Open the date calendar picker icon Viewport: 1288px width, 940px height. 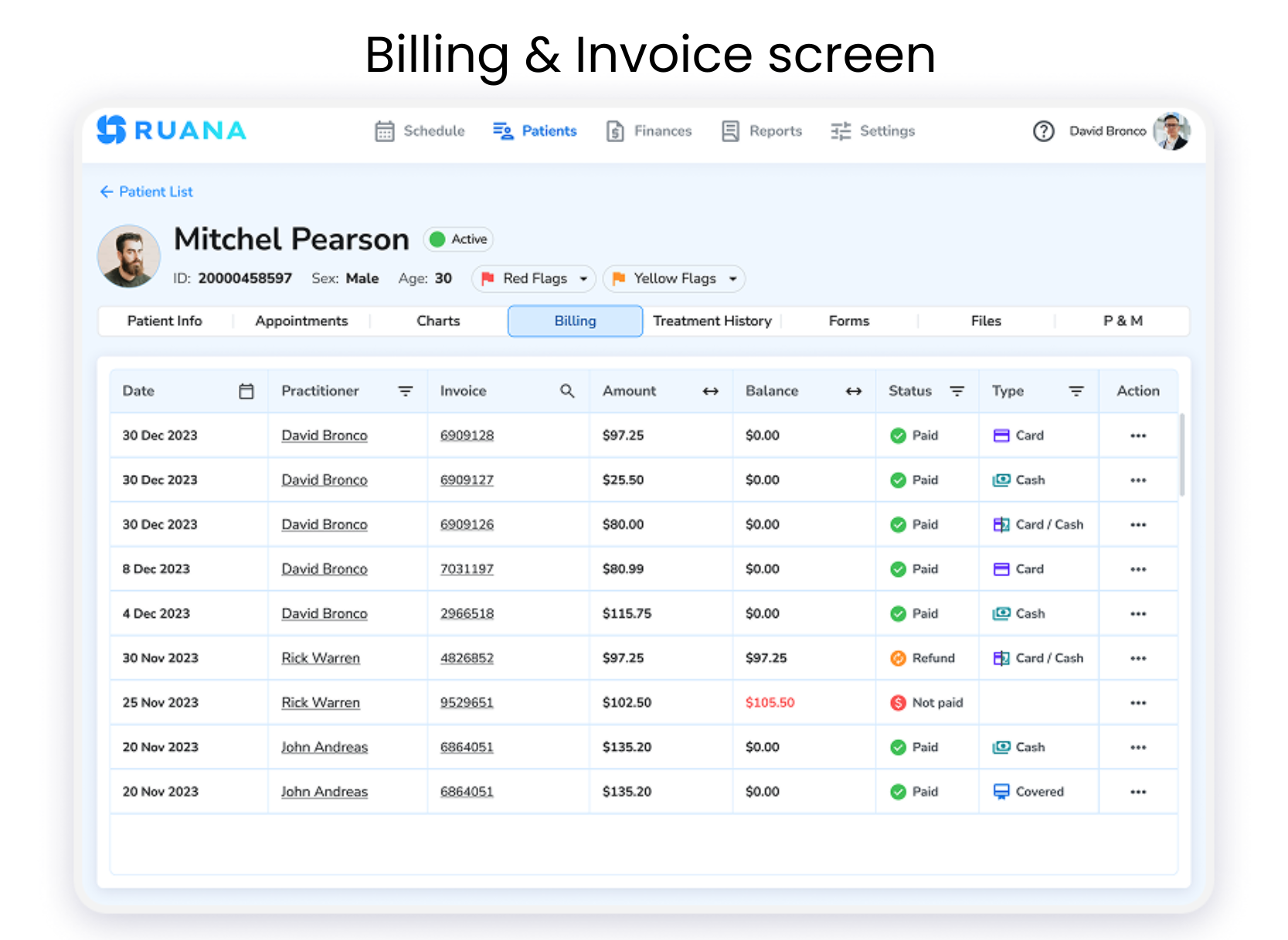[x=246, y=392]
